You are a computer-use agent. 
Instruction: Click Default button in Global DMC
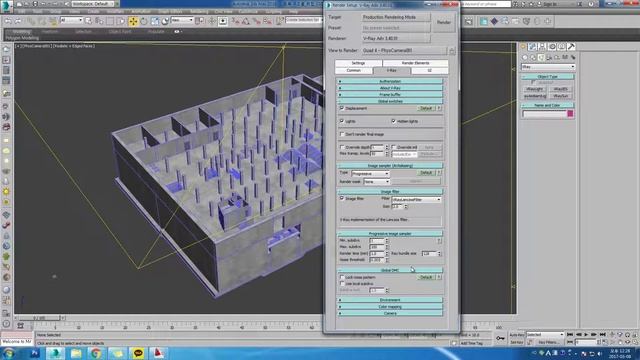click(x=426, y=277)
